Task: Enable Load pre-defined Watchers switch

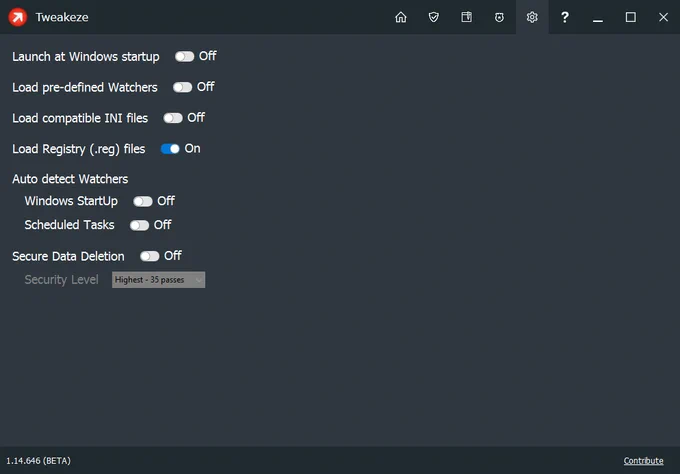Action: click(183, 87)
